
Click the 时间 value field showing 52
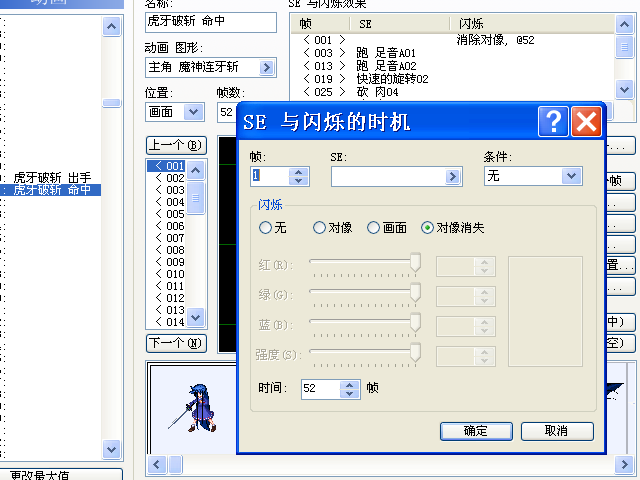point(321,389)
